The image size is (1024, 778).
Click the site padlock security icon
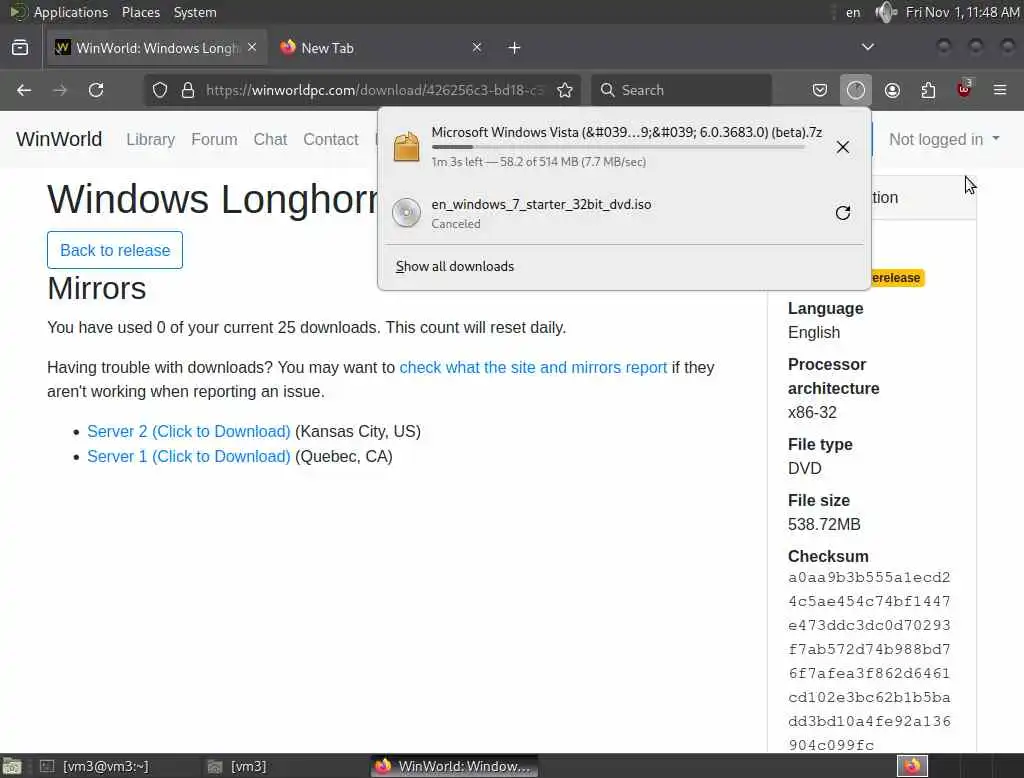[188, 90]
